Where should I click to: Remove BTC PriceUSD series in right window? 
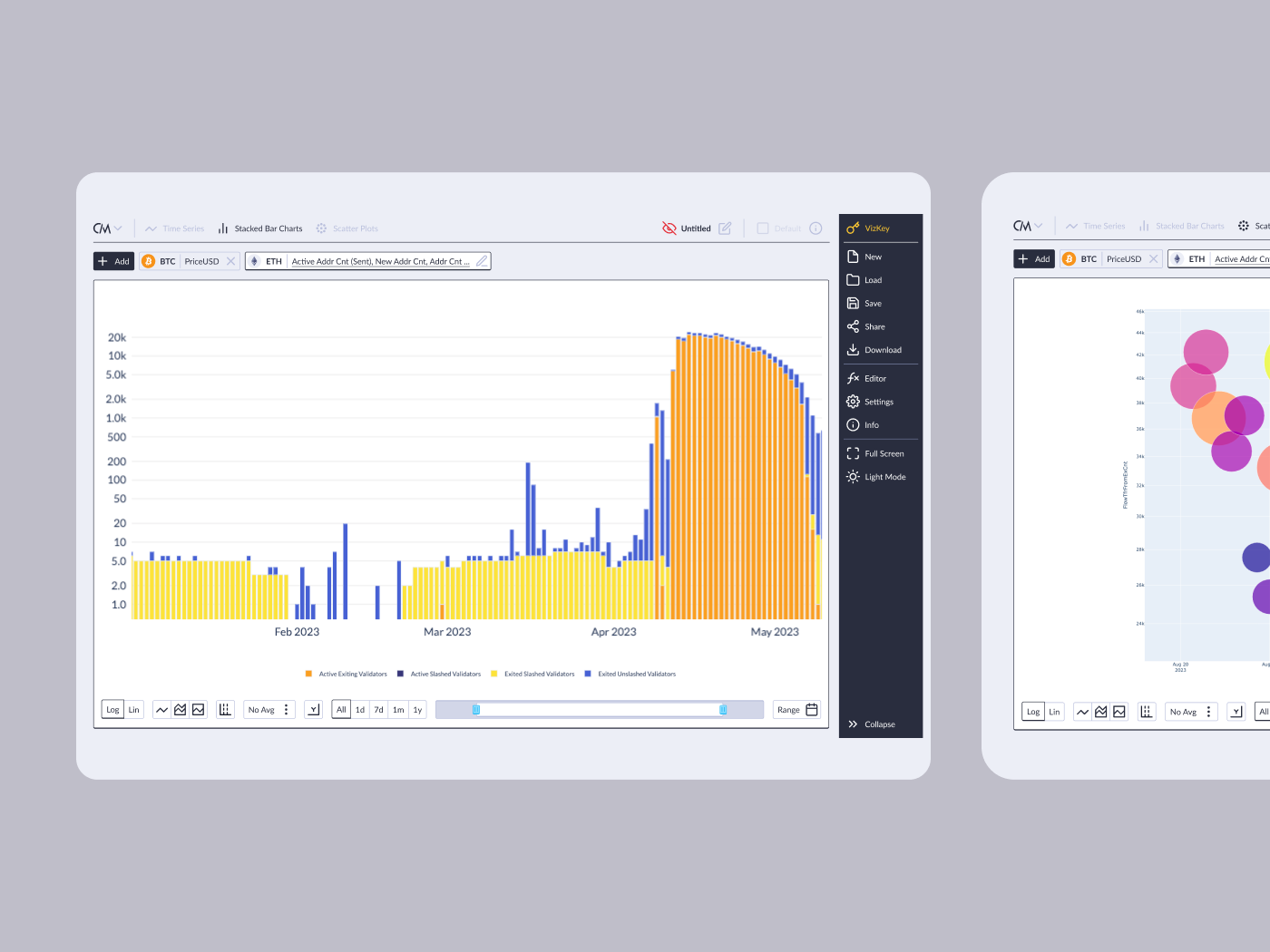[1153, 258]
